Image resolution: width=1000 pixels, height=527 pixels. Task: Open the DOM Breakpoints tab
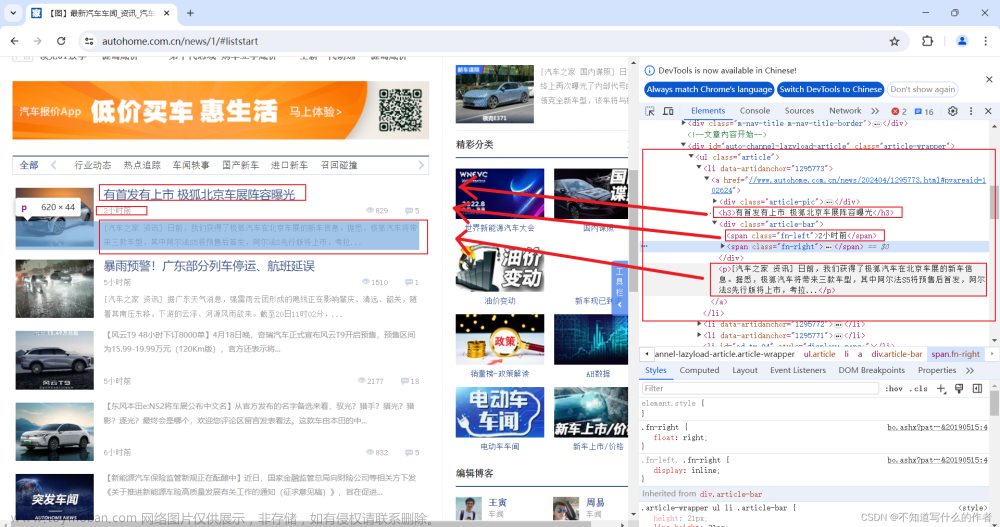(x=871, y=370)
